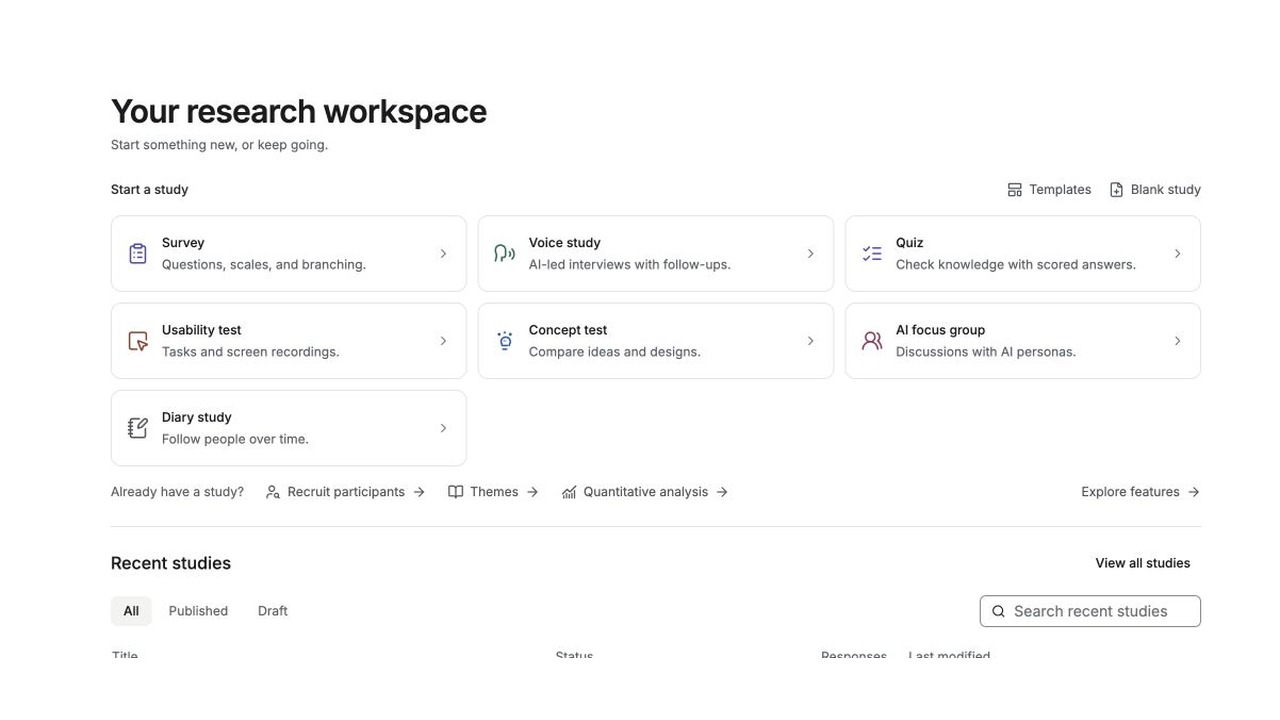Click the Diary study notebook icon
Viewport: 1280px width, 720px height.
pyautogui.click(x=138, y=428)
